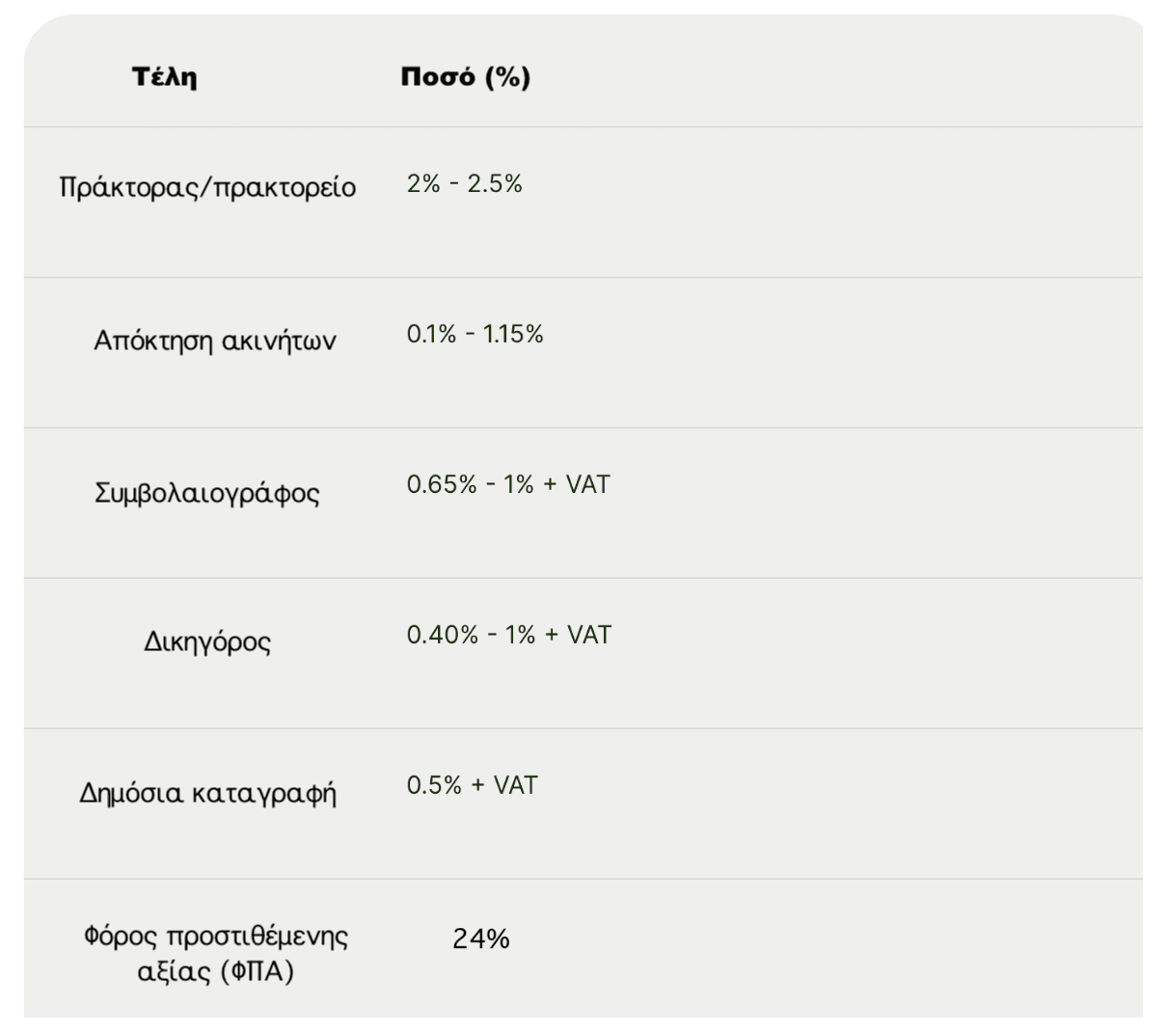Screen dimensions: 1167x1036
Task: Click the '0.1% - 1.15%' amount value
Action: (475, 335)
